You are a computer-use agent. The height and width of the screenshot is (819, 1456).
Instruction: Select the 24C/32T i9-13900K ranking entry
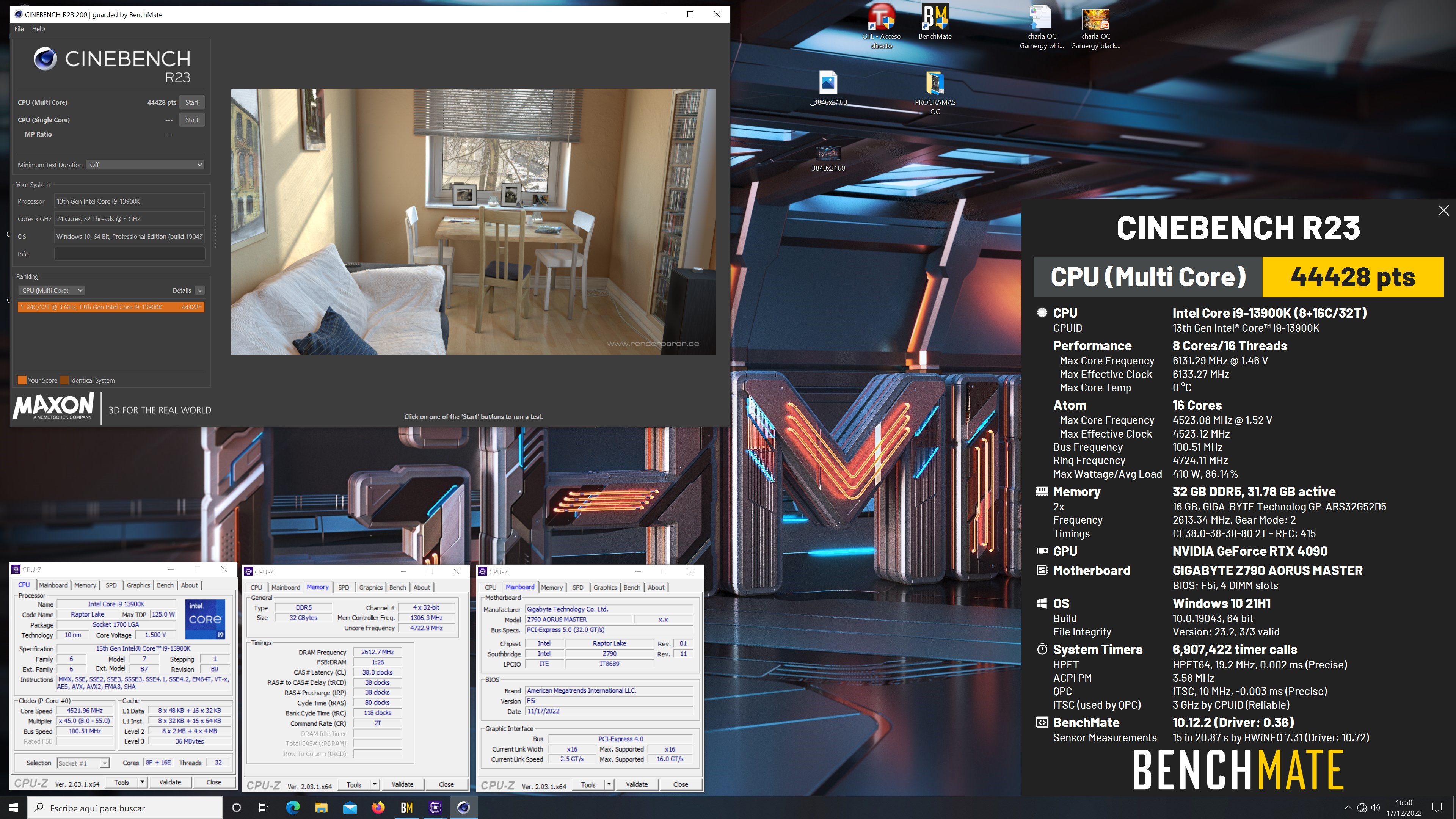[x=111, y=307]
